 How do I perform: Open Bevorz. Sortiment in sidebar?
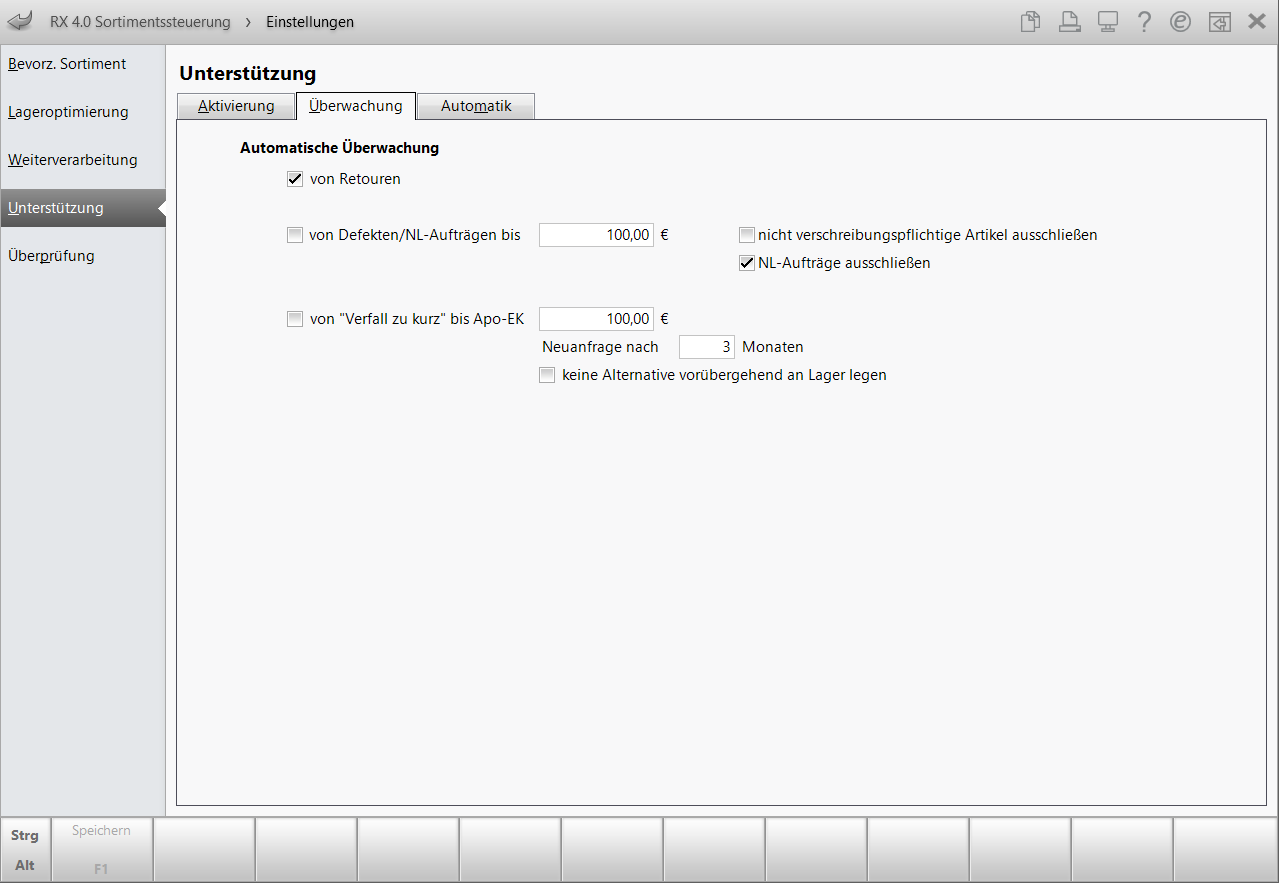pos(83,64)
